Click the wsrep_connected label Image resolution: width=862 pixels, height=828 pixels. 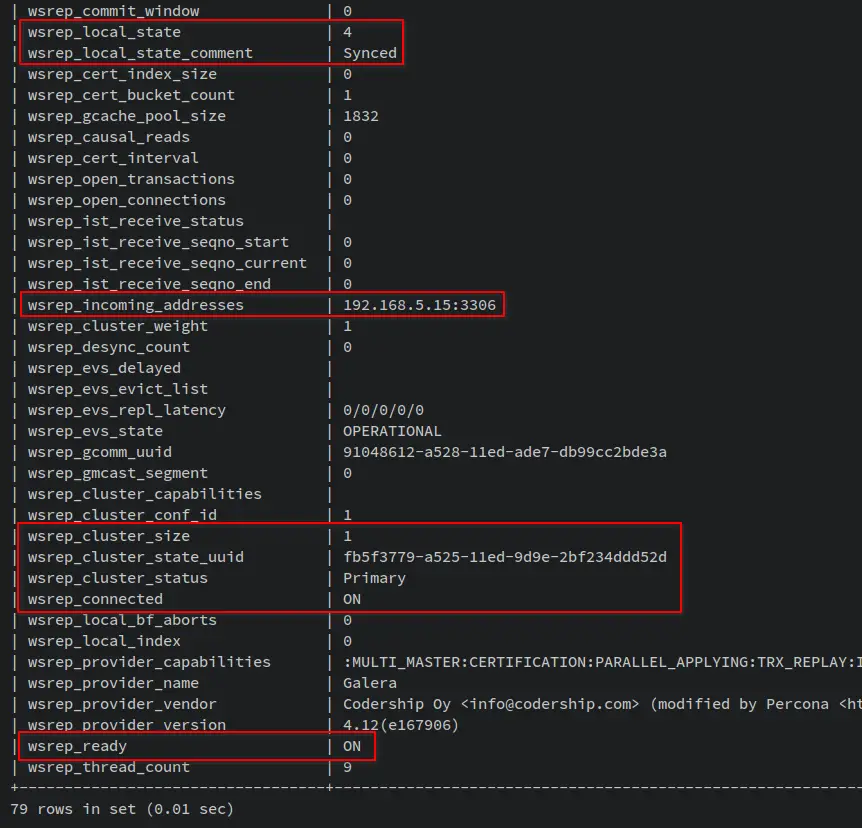pyautogui.click(x=95, y=599)
